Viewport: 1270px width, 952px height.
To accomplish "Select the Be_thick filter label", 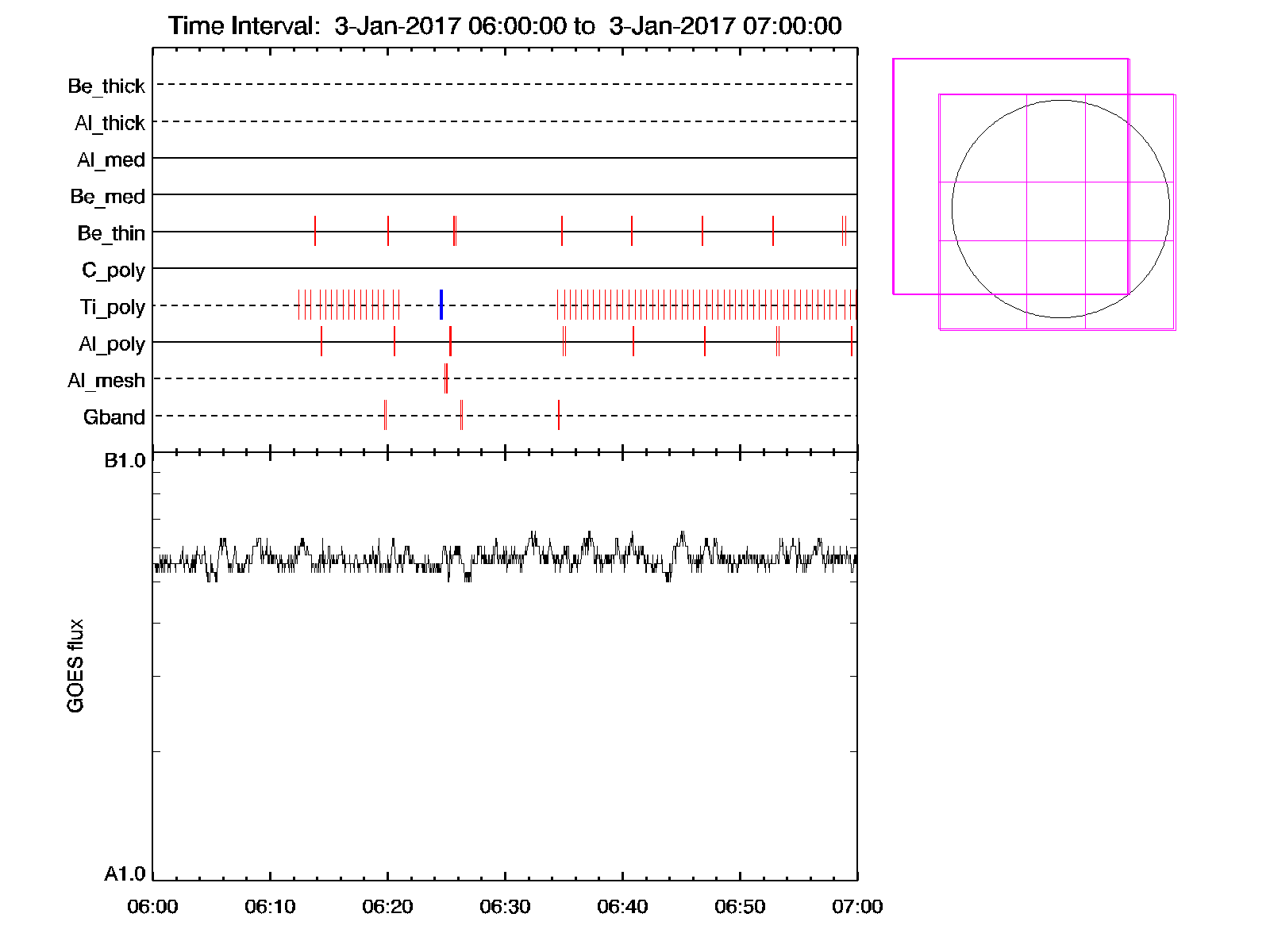I will tap(106, 86).
